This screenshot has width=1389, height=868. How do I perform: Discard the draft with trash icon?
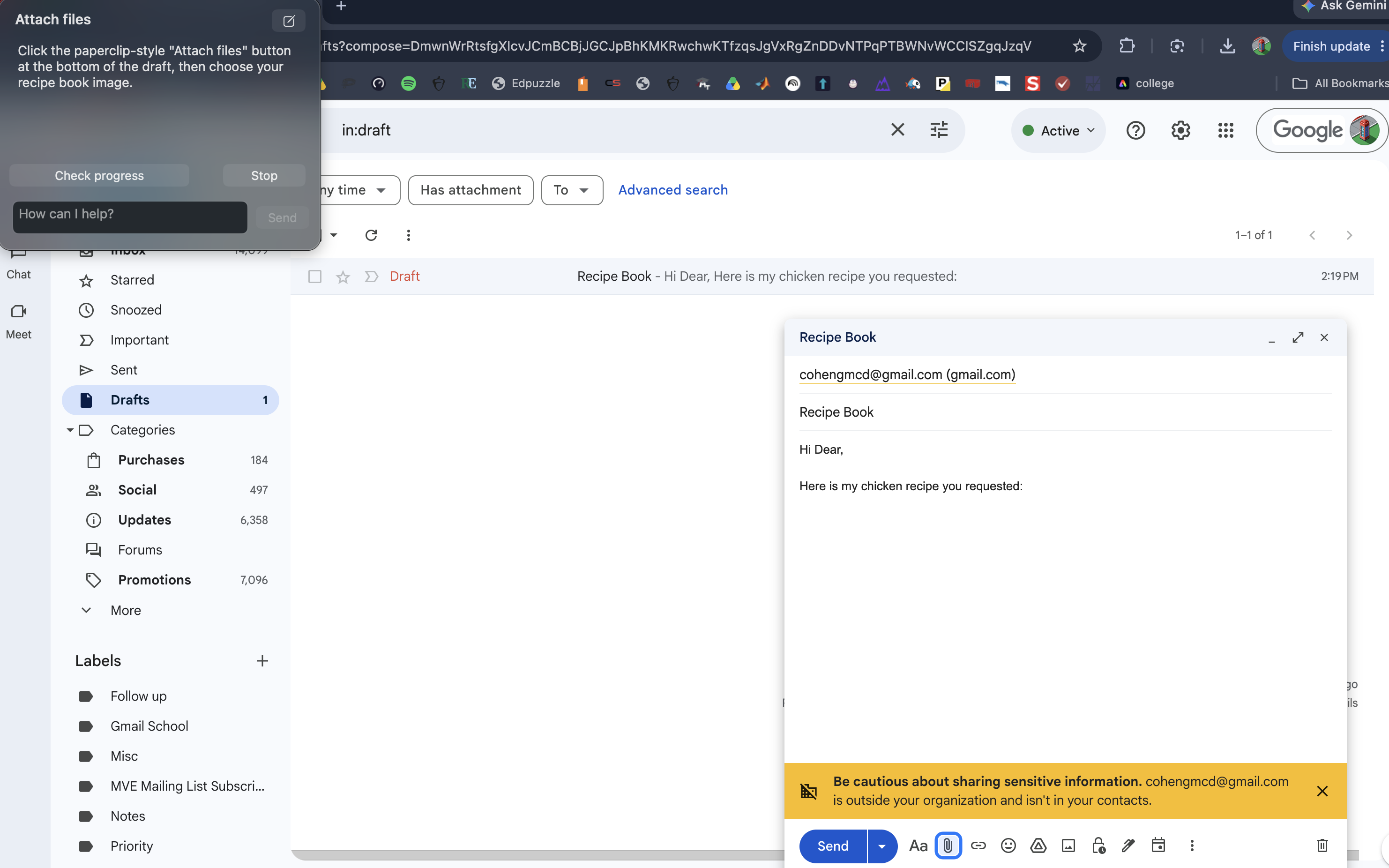coord(1322,846)
